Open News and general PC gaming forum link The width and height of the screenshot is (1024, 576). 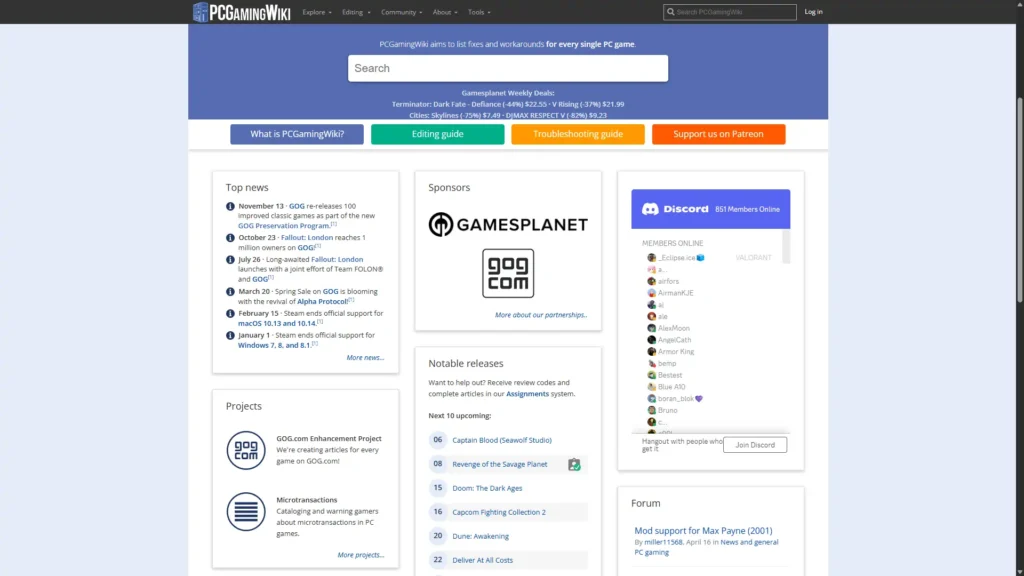coord(706,547)
